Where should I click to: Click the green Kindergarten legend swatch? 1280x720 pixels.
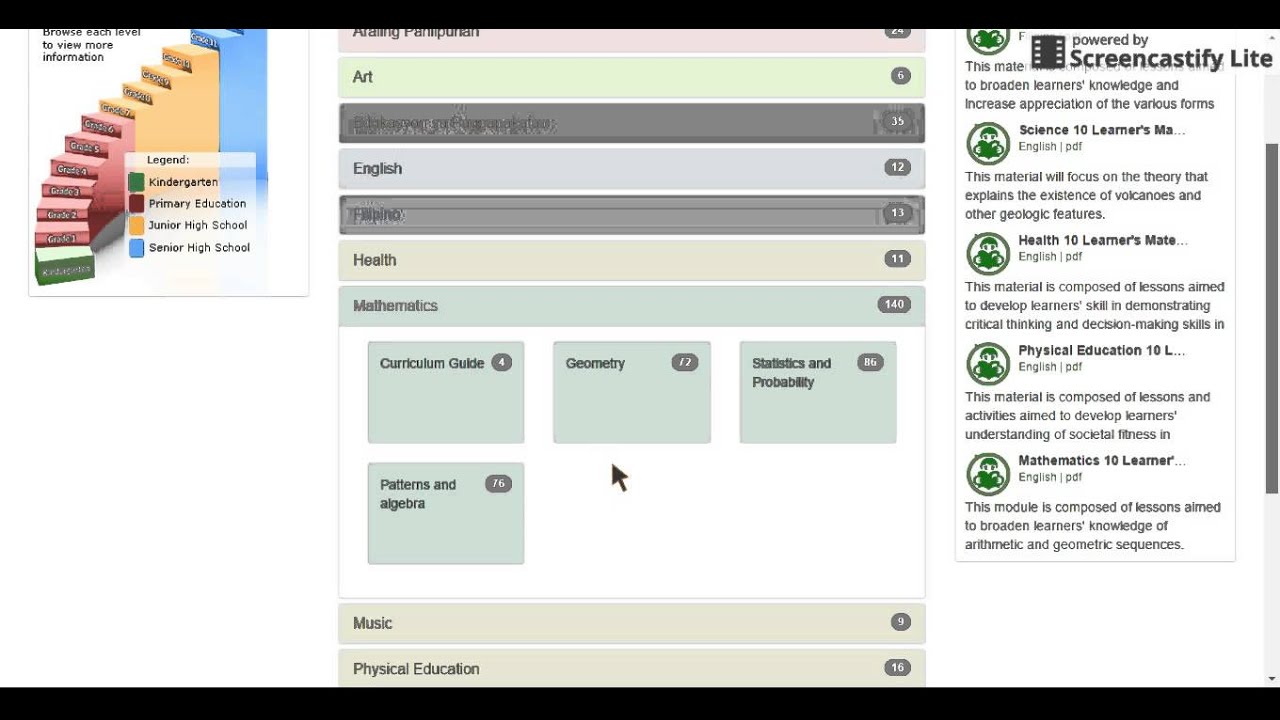click(x=136, y=182)
